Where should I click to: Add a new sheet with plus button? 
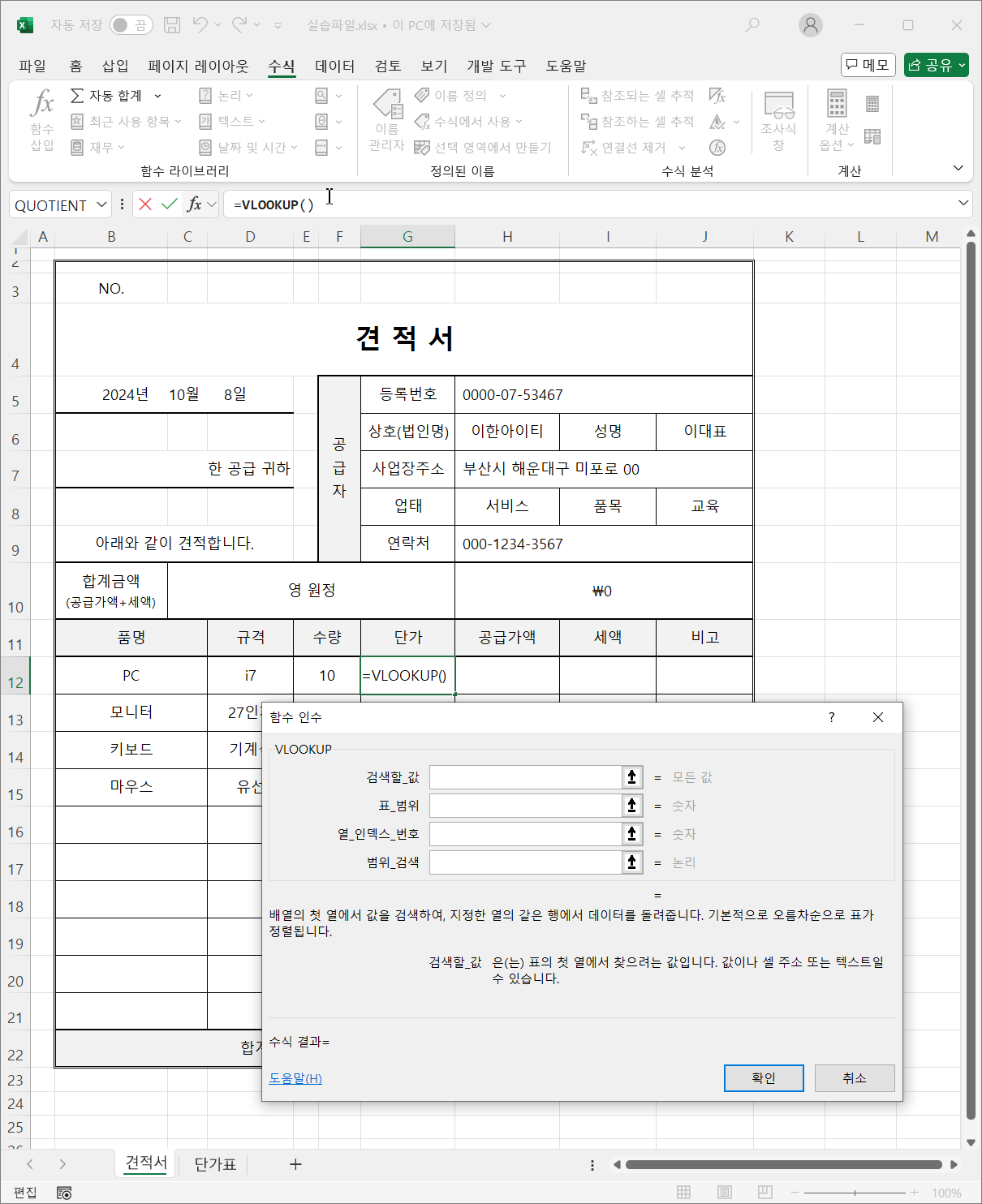(x=295, y=1164)
